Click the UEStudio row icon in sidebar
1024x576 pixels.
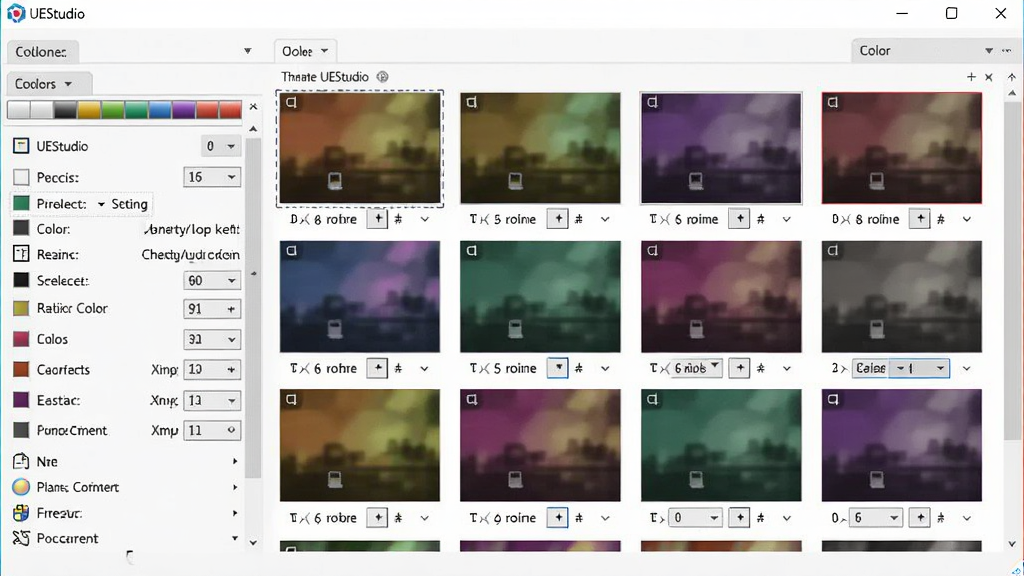click(x=21, y=146)
